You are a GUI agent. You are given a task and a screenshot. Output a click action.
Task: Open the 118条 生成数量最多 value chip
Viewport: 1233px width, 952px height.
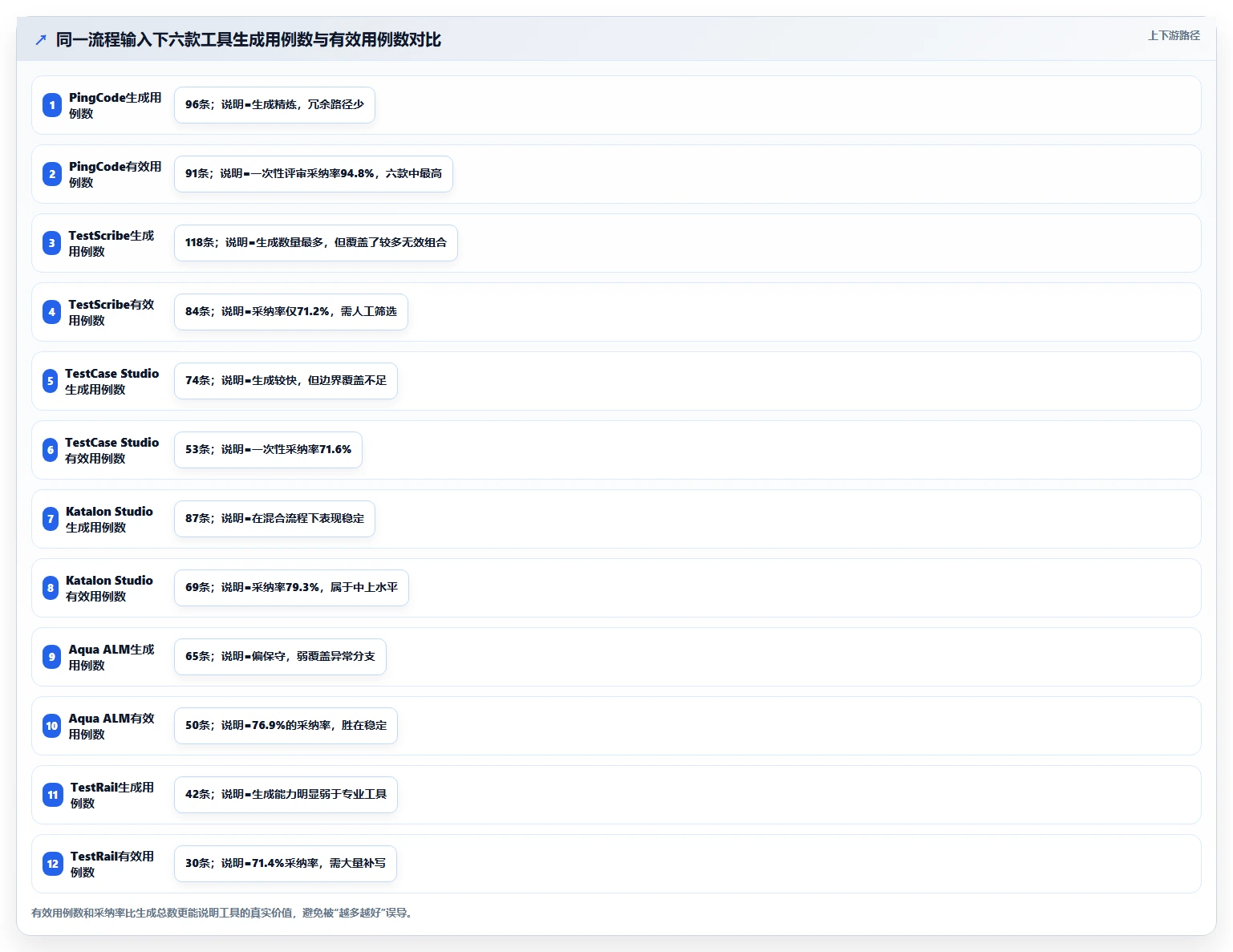(316, 243)
